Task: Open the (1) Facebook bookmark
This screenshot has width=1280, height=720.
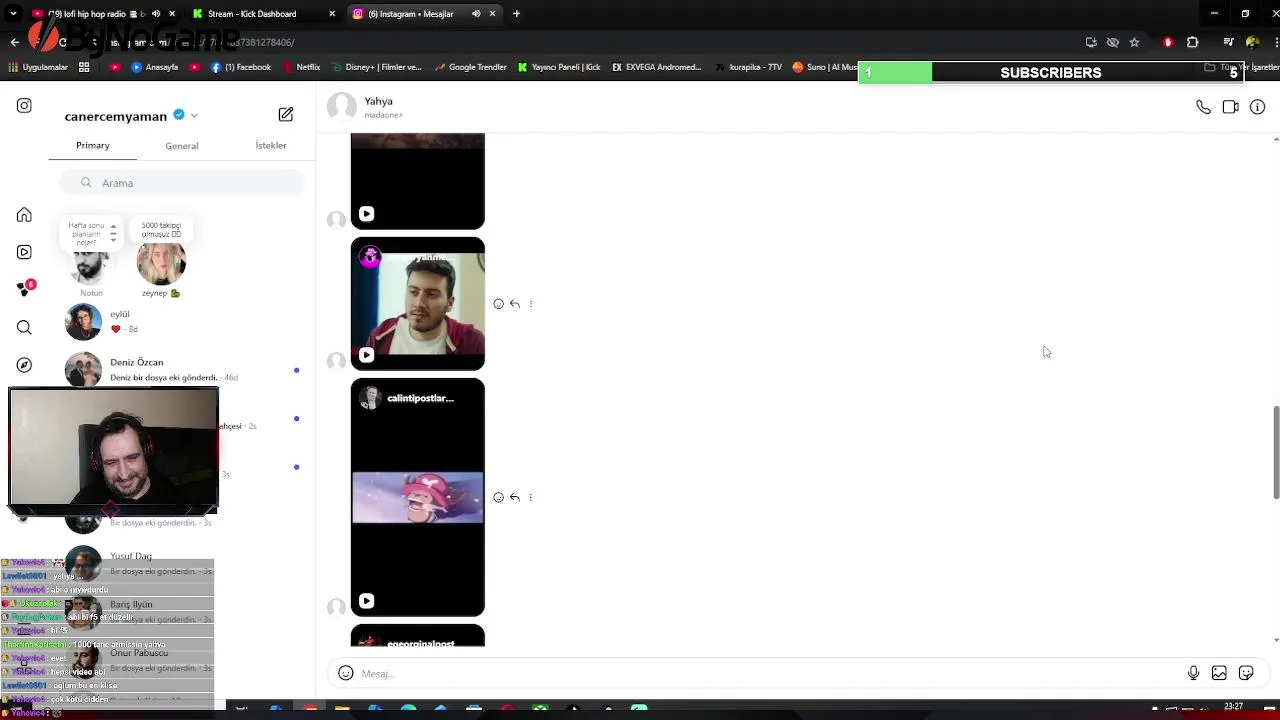Action: click(x=241, y=67)
